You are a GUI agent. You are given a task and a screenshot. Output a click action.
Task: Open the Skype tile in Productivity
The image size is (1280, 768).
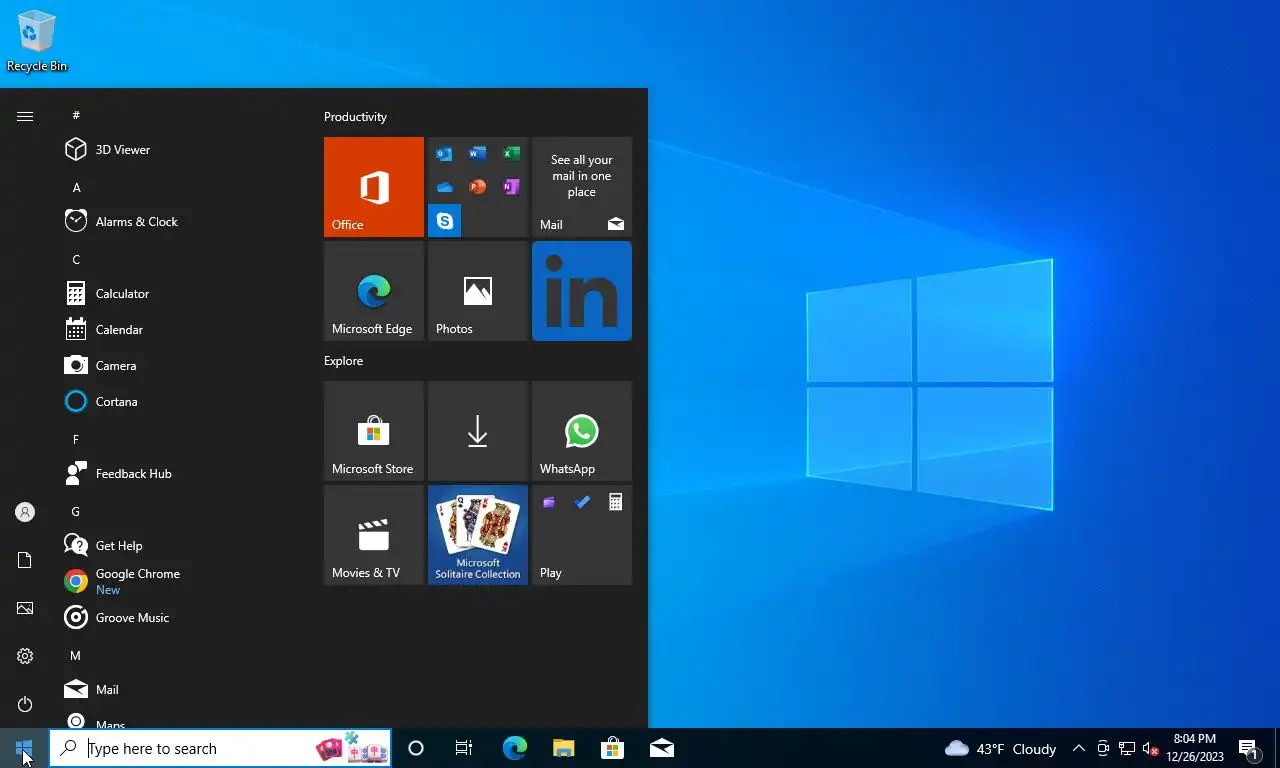[x=444, y=221]
